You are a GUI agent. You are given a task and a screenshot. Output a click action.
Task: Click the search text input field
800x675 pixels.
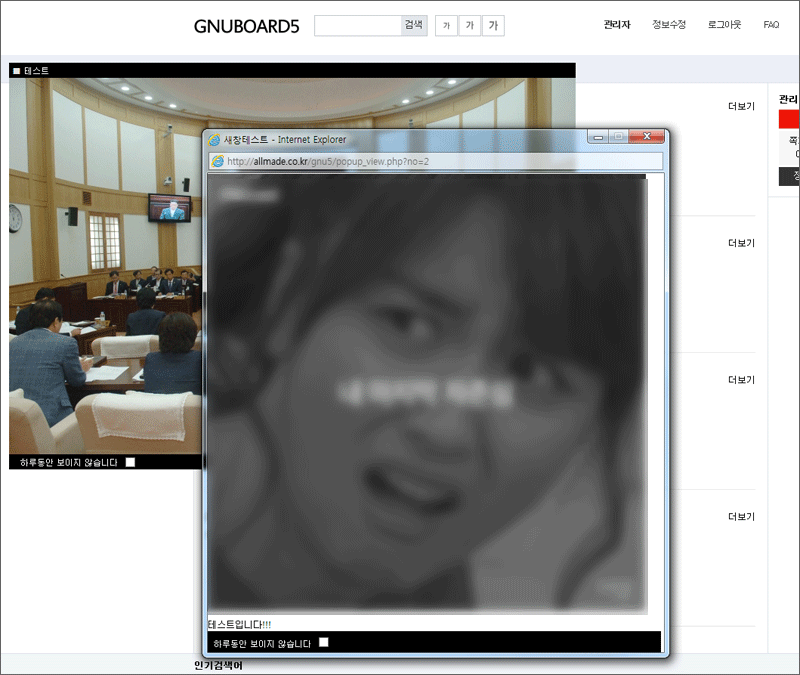pyautogui.click(x=357, y=25)
